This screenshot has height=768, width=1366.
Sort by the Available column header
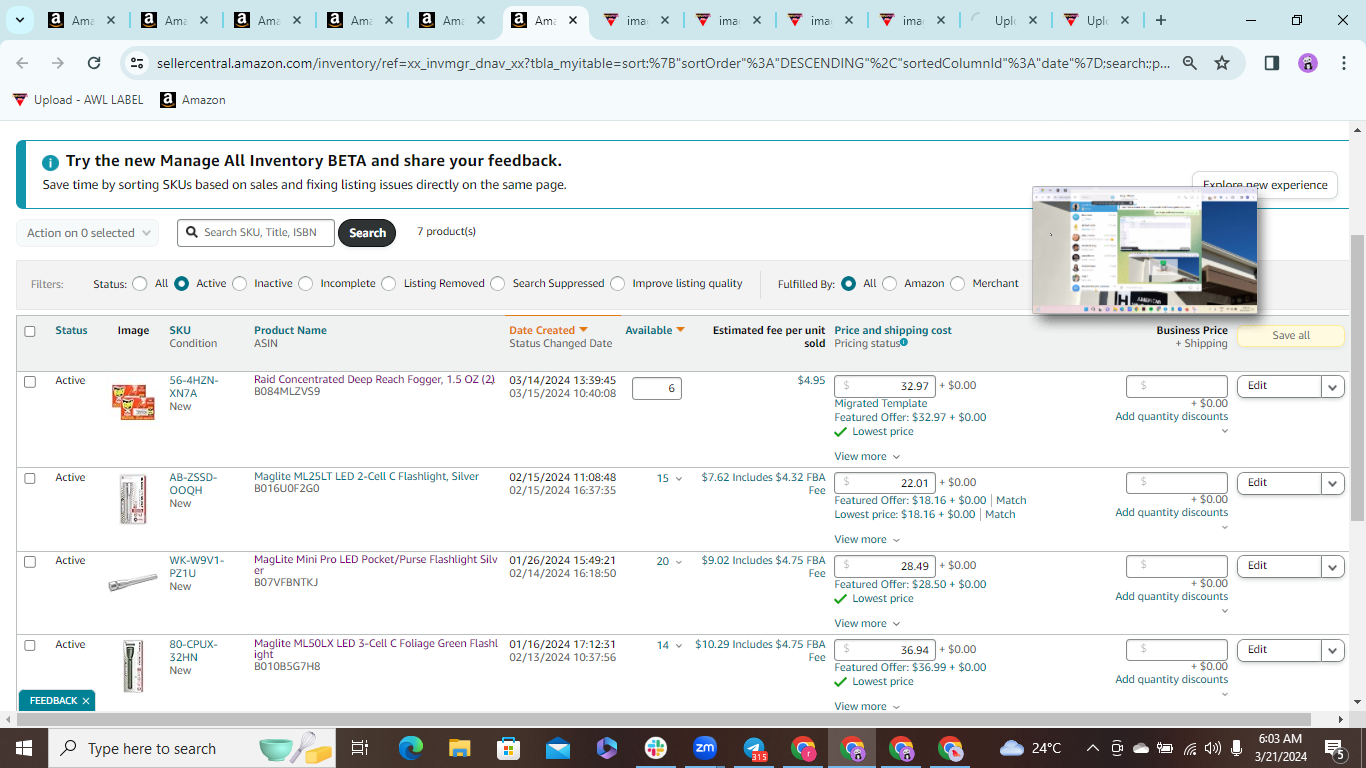655,330
